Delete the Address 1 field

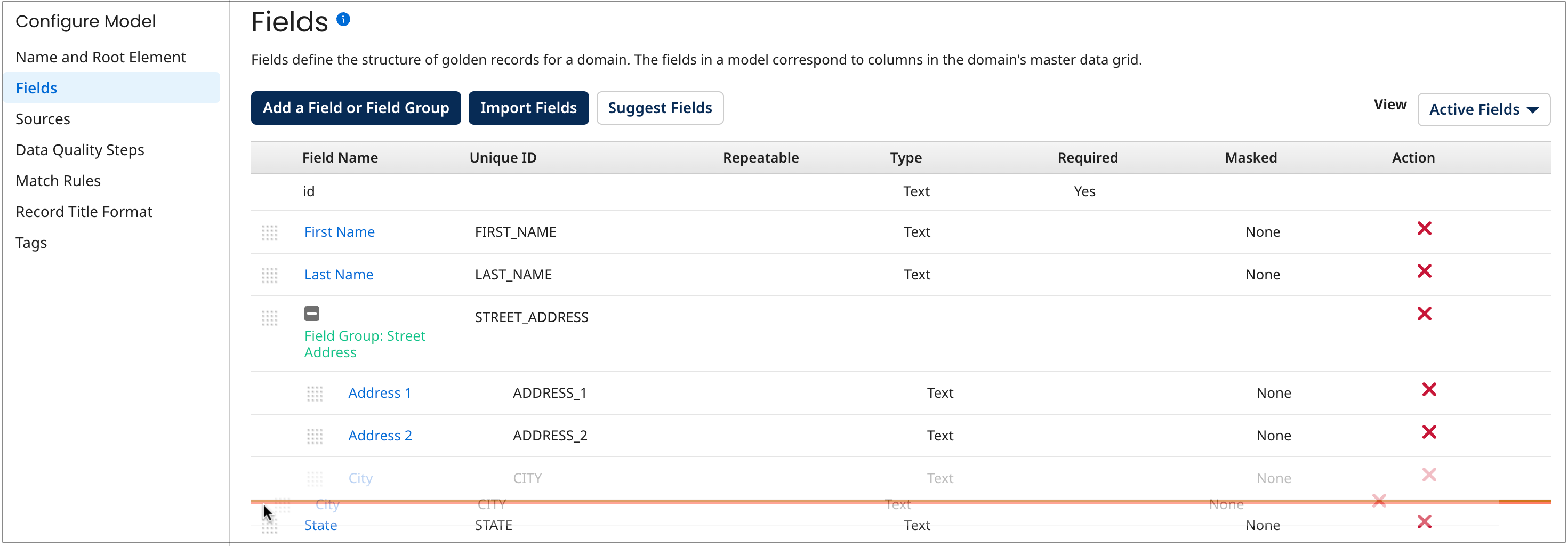pos(1429,390)
